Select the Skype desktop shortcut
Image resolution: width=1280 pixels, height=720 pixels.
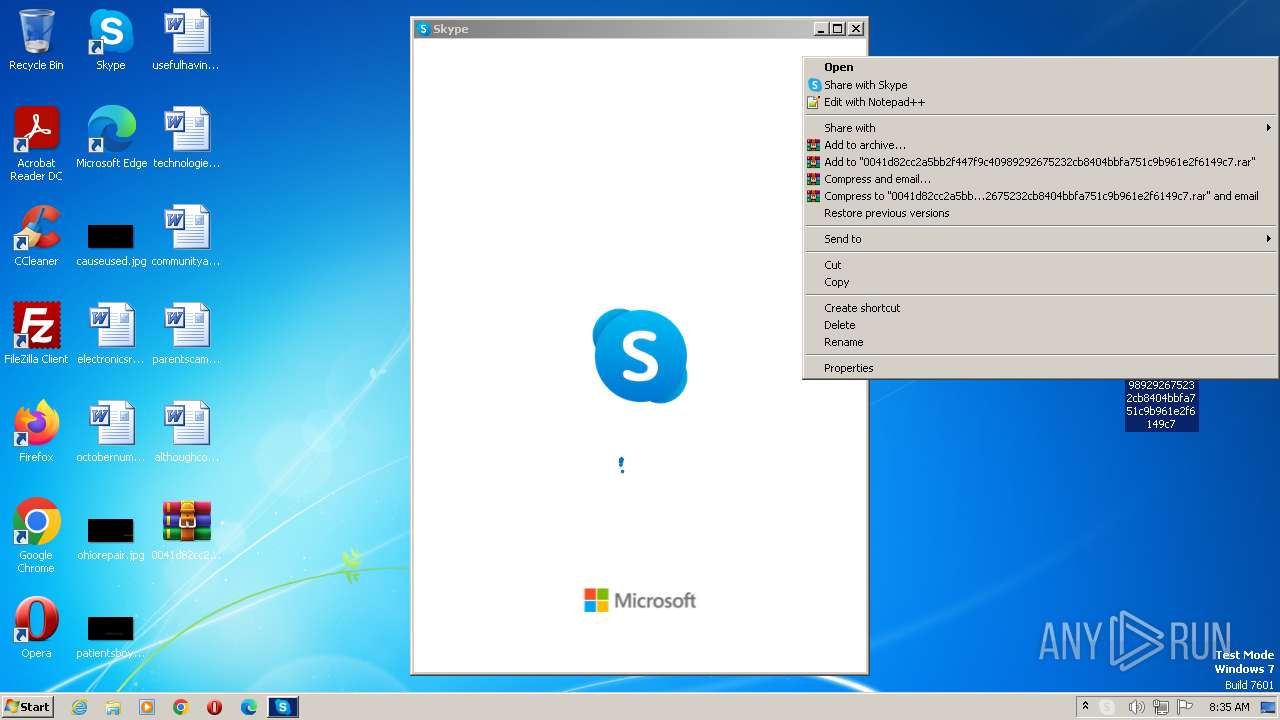click(110, 40)
